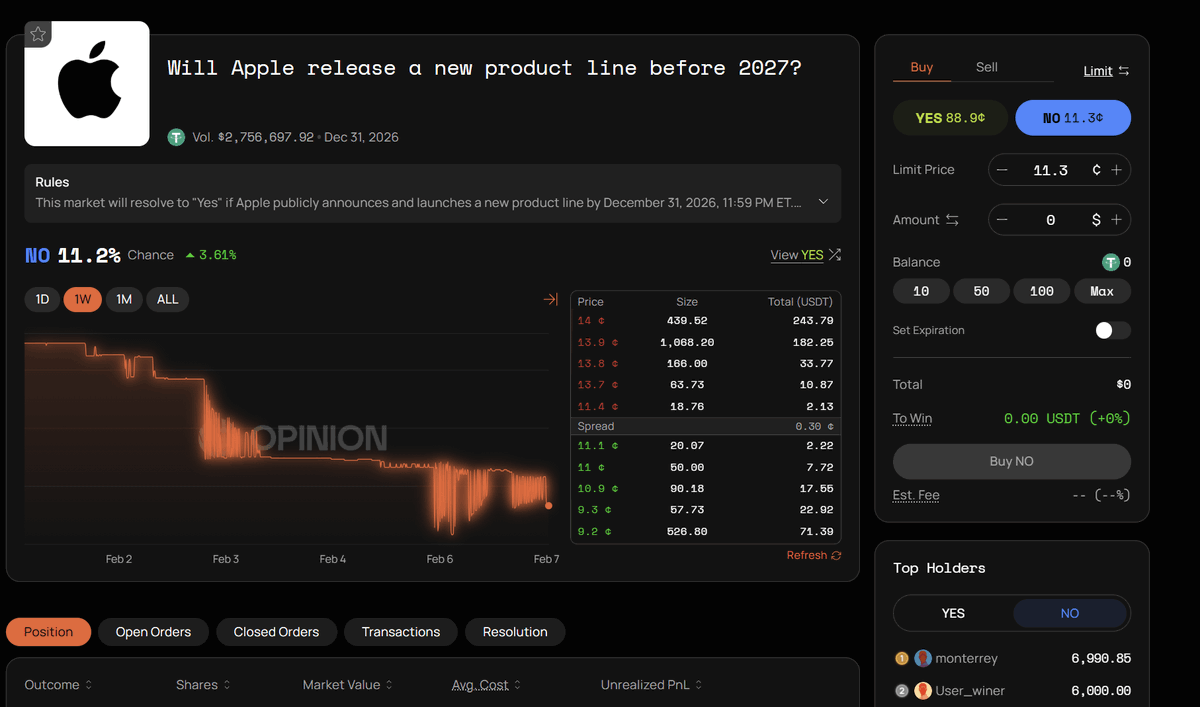Show YES top holders

point(953,613)
